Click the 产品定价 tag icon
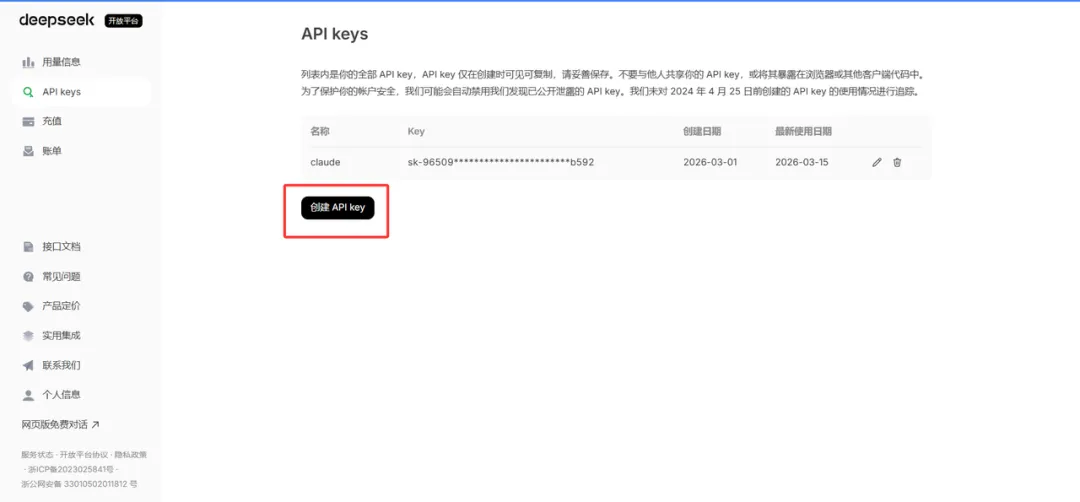This screenshot has height=502, width=1080. 28,306
